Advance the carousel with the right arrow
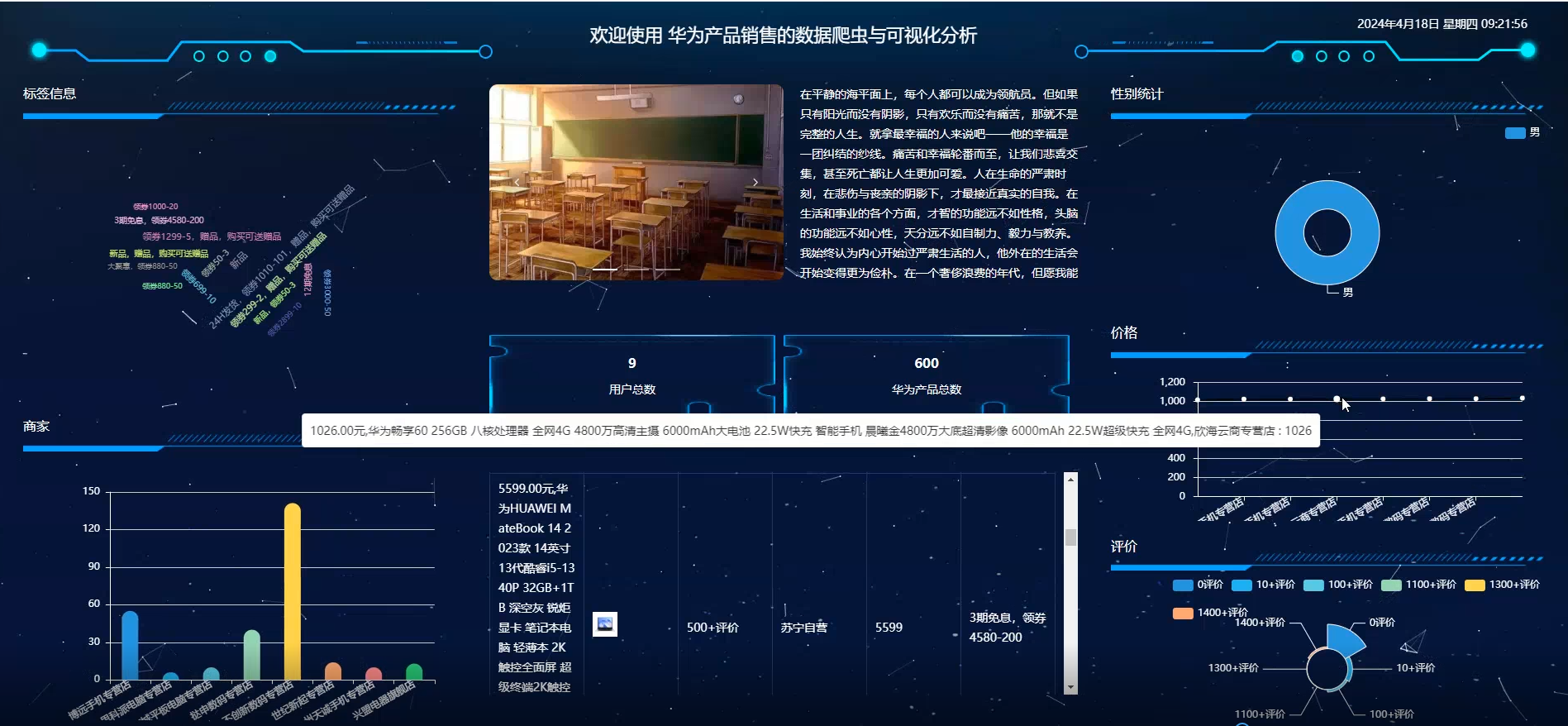1568x726 pixels. coord(755,182)
